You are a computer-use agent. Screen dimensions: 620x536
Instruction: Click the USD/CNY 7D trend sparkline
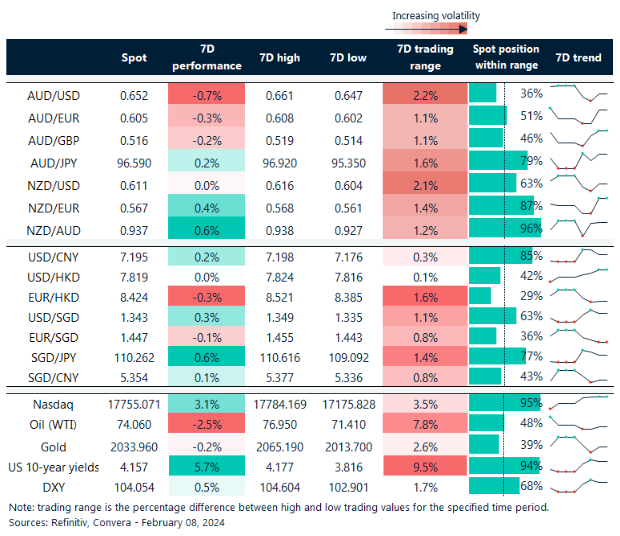point(578,254)
